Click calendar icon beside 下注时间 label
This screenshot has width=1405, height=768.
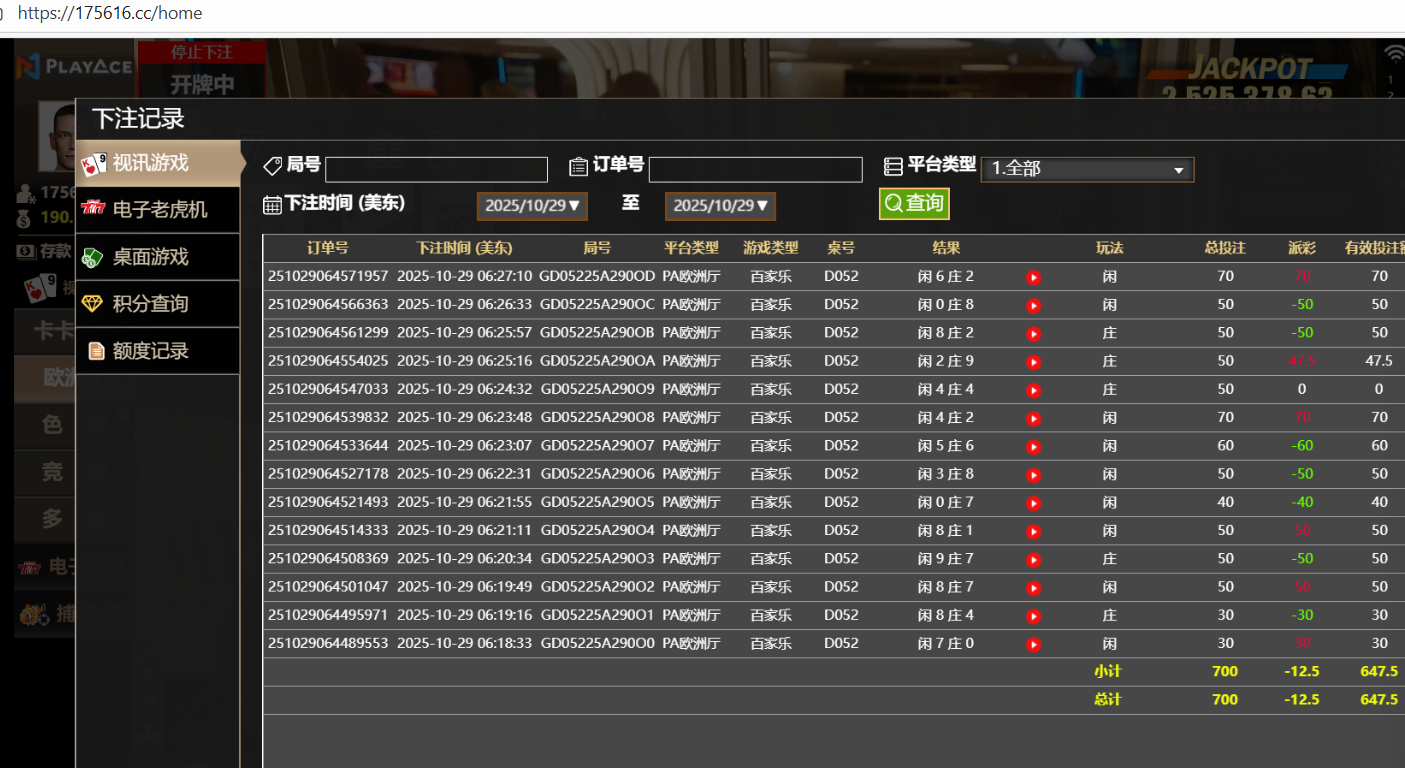pos(272,205)
